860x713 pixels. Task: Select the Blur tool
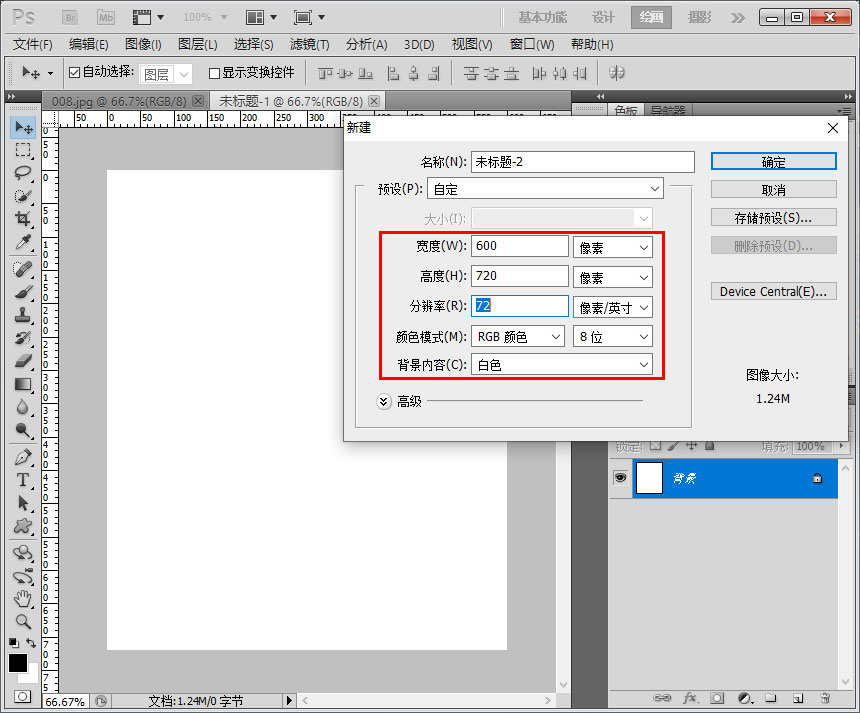point(23,407)
